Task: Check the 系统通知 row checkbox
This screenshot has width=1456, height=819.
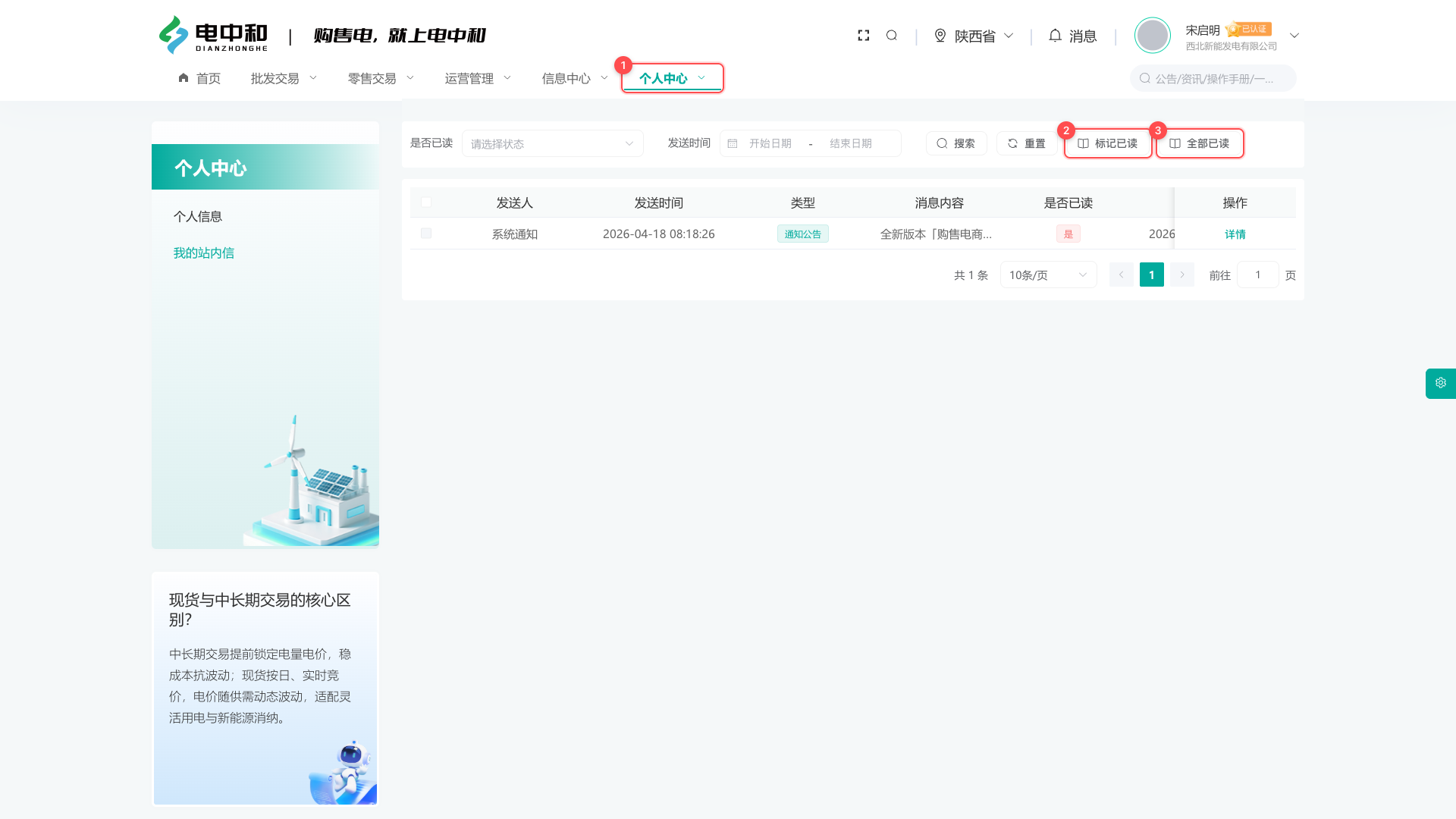Action: point(426,234)
